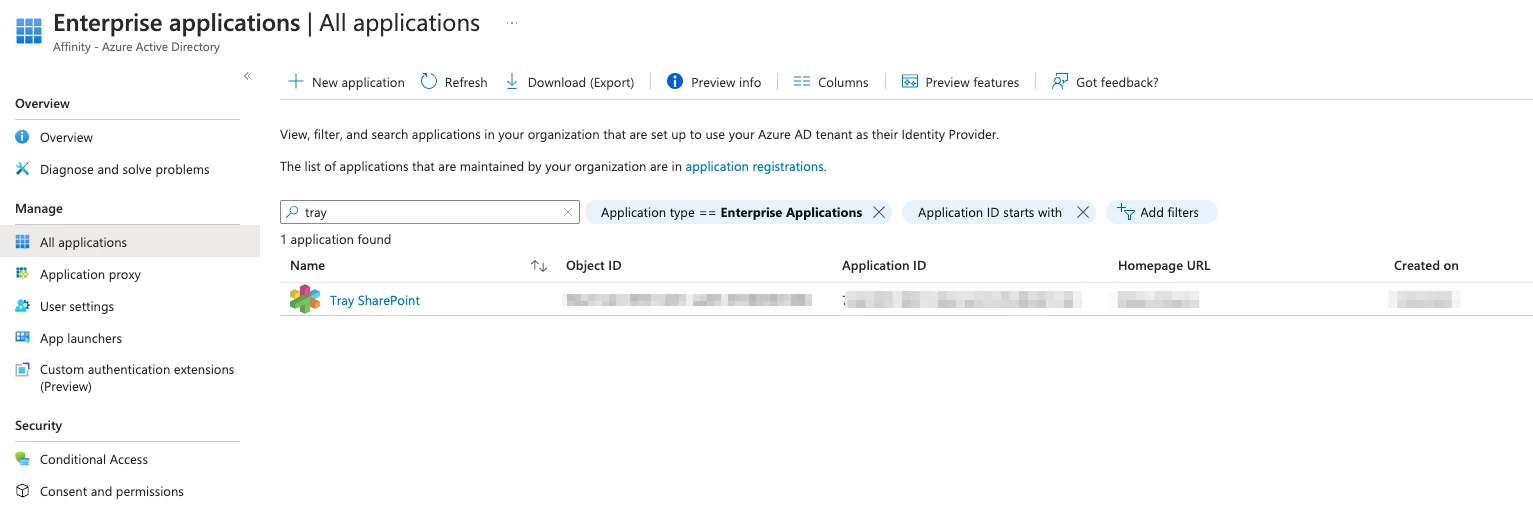This screenshot has width=1533, height=518.
Task: Click the Tray SharePoint colorful app icon
Action: [305, 299]
